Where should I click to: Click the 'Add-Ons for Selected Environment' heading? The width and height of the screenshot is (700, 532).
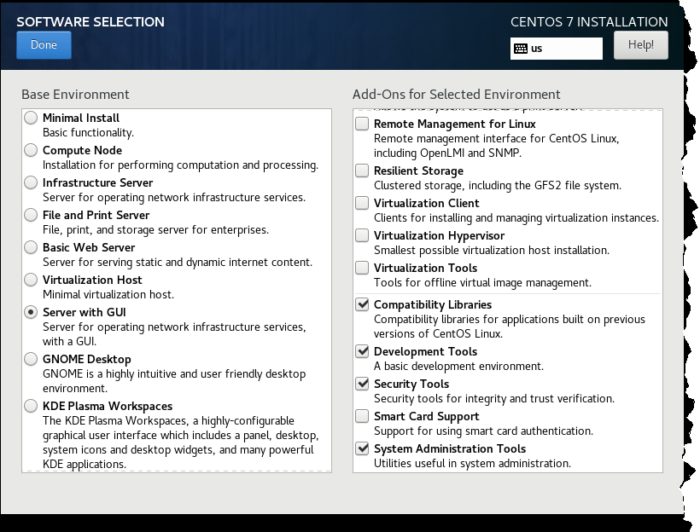(456, 94)
